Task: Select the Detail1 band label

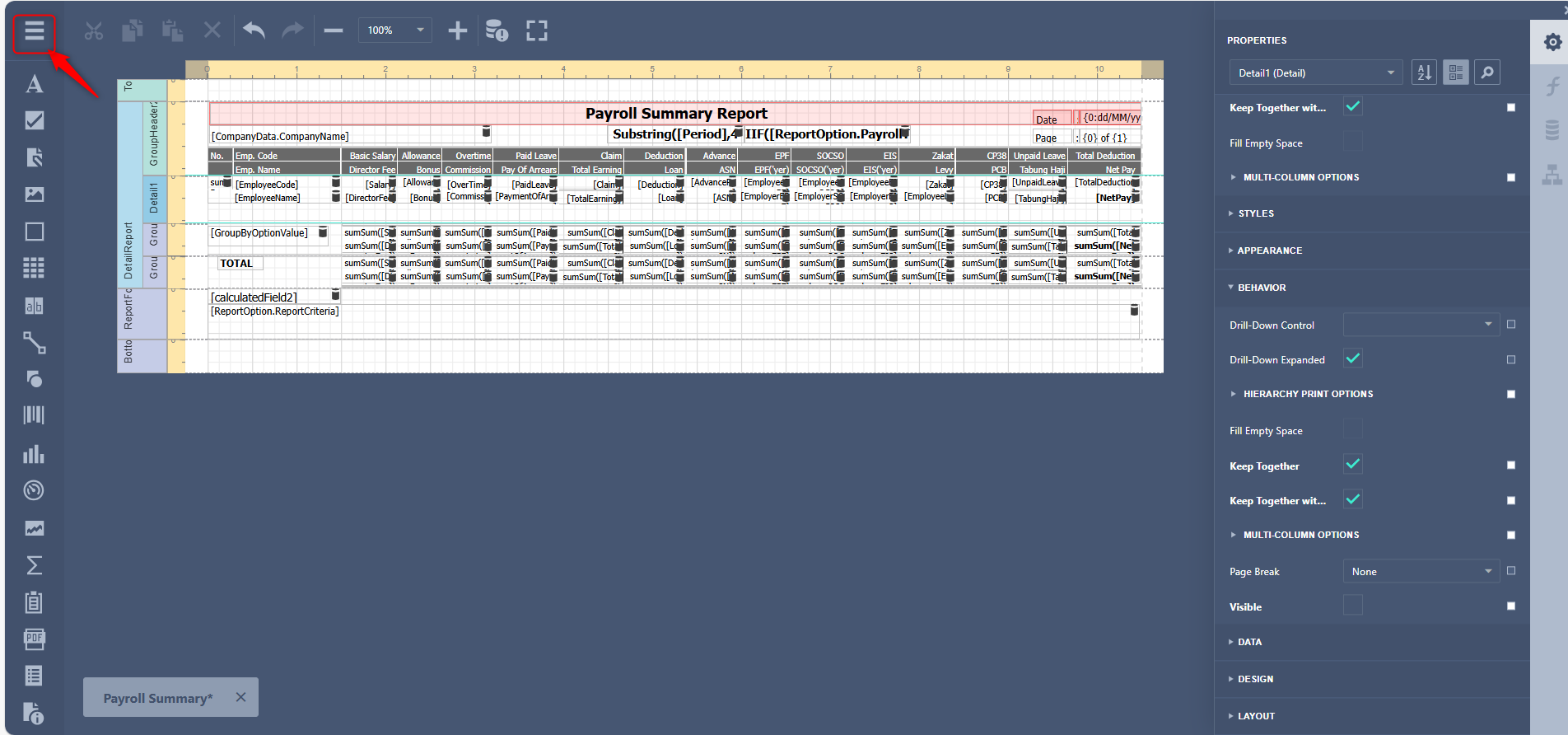Action: [153, 199]
